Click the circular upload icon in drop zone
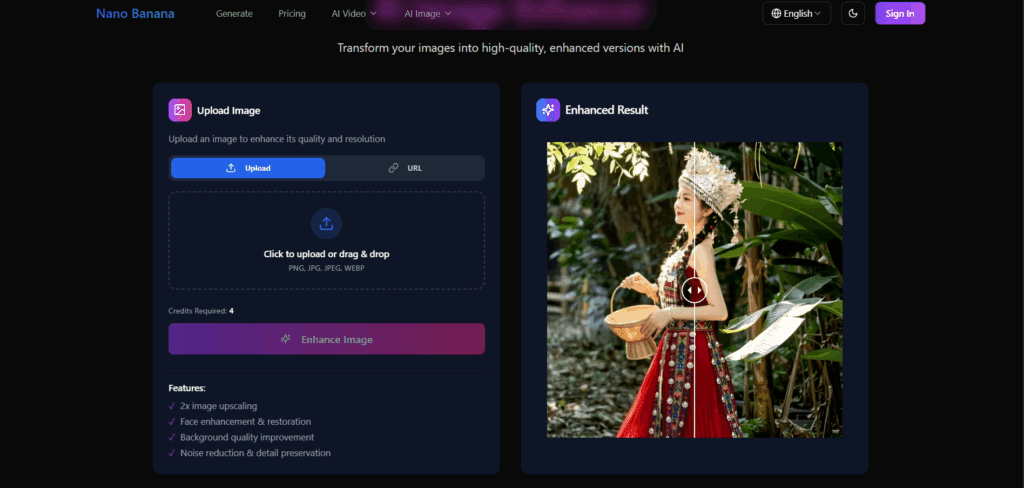Viewport: 1024px width, 488px height. coord(327,224)
